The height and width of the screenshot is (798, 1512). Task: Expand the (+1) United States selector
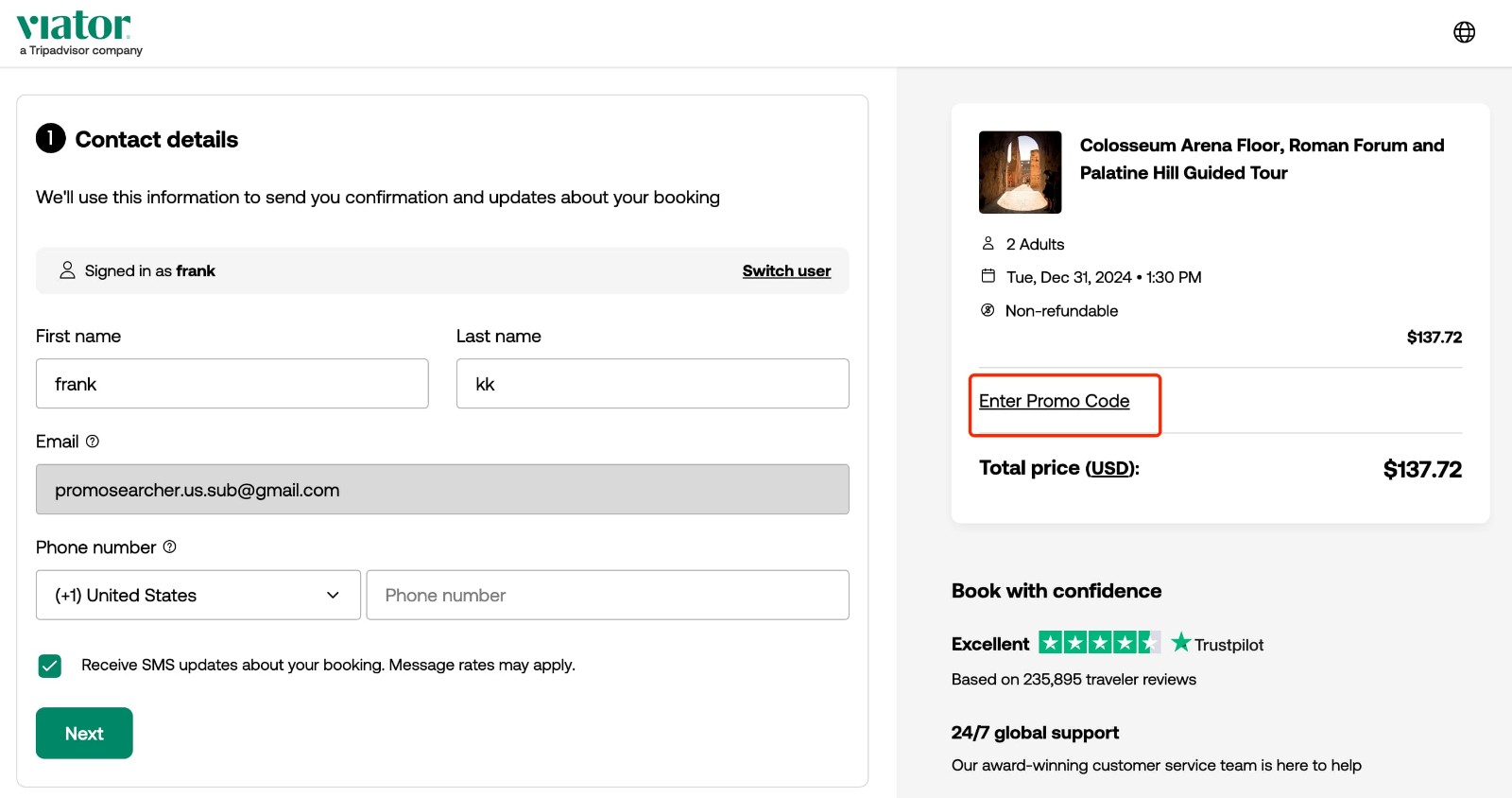click(198, 595)
